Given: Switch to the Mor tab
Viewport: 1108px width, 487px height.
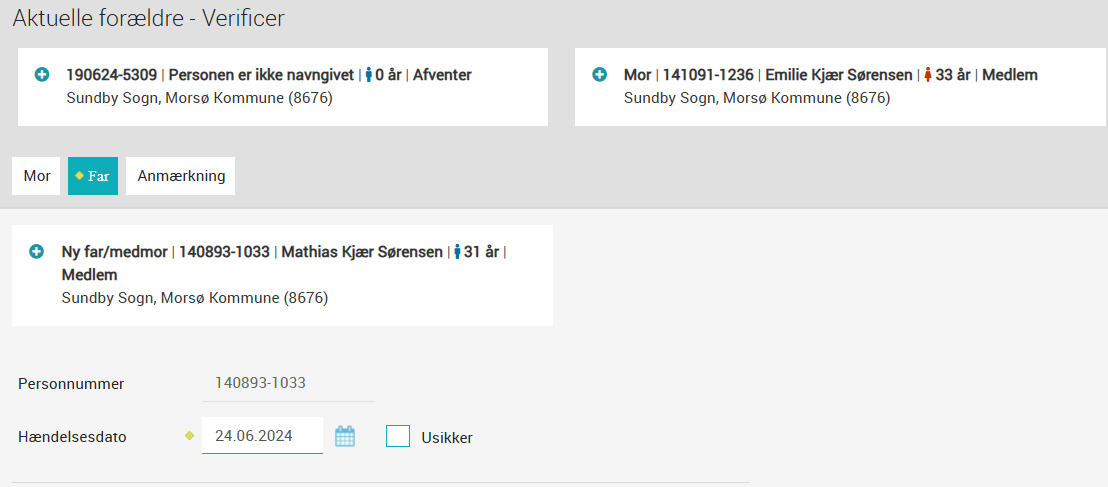Looking at the screenshot, I should 37,176.
